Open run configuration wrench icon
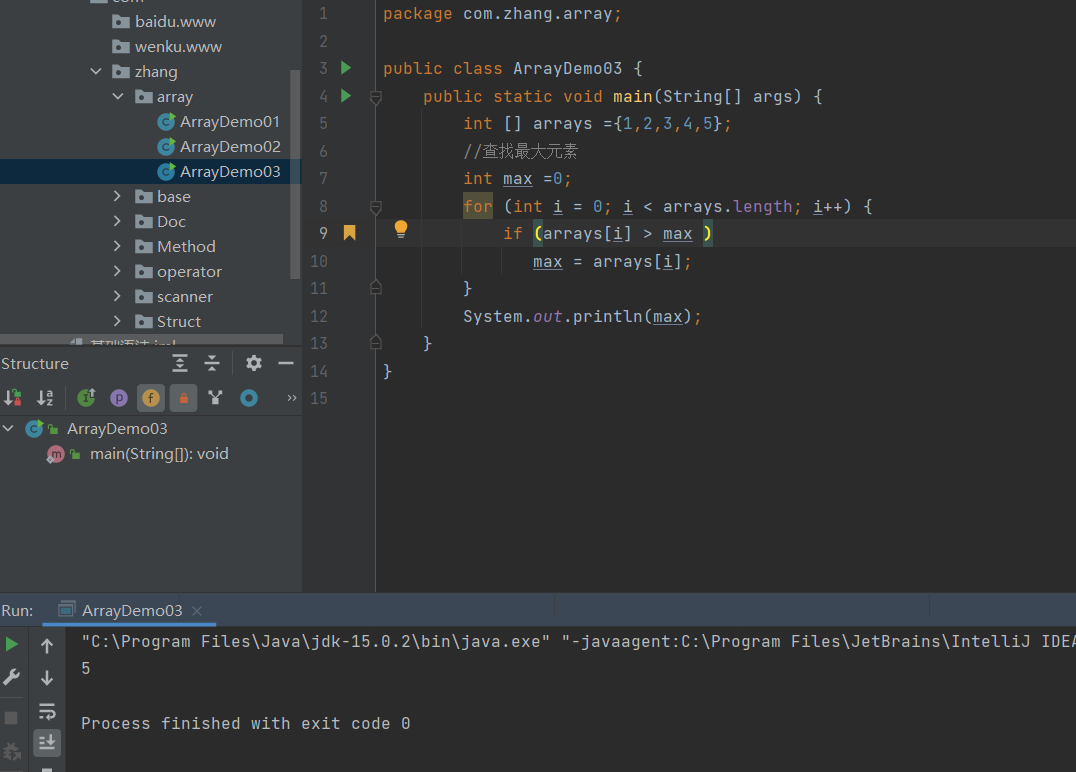The image size is (1076, 772). coord(12,677)
